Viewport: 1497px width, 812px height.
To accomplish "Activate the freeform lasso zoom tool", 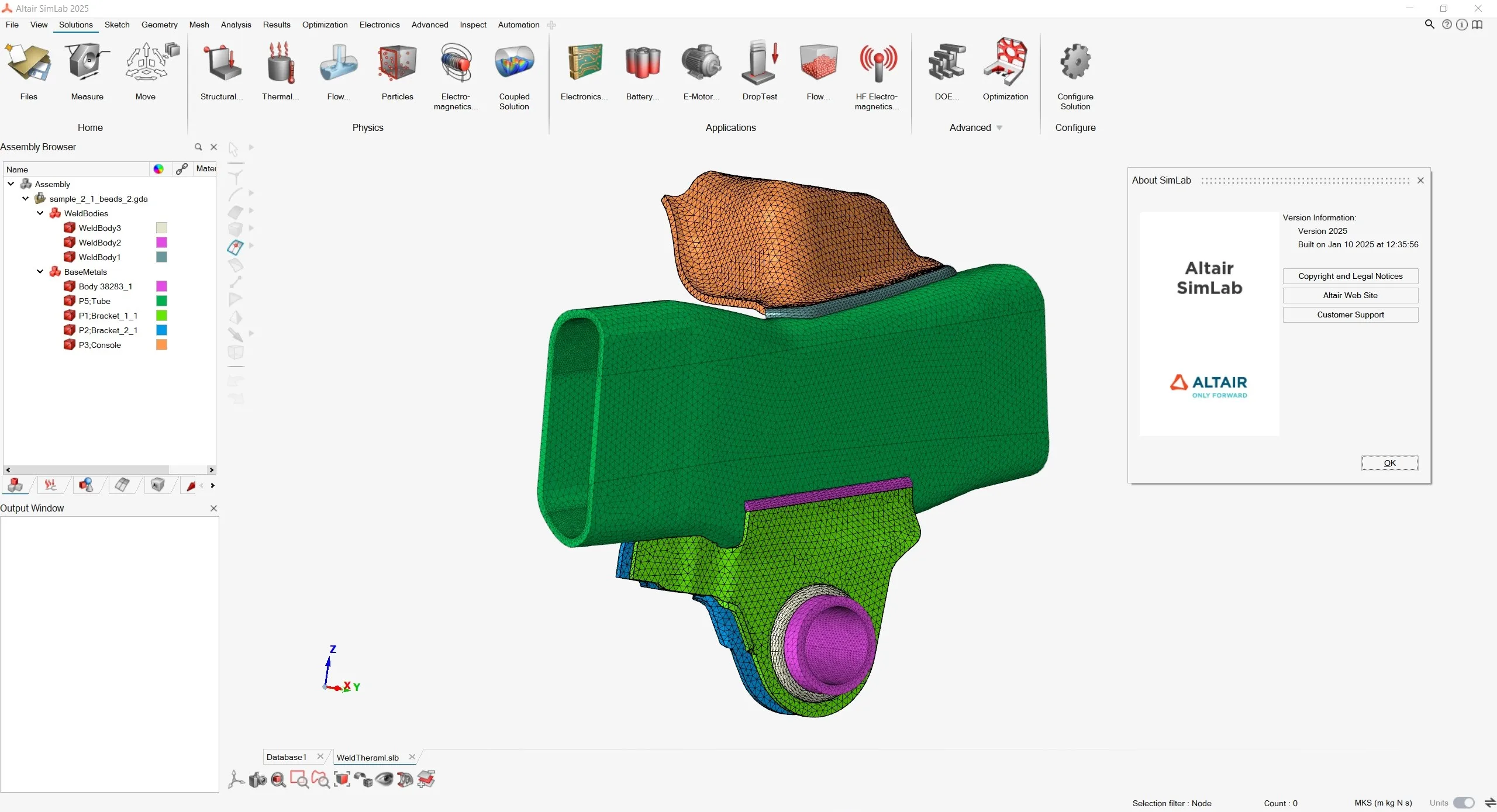I will (x=320, y=779).
